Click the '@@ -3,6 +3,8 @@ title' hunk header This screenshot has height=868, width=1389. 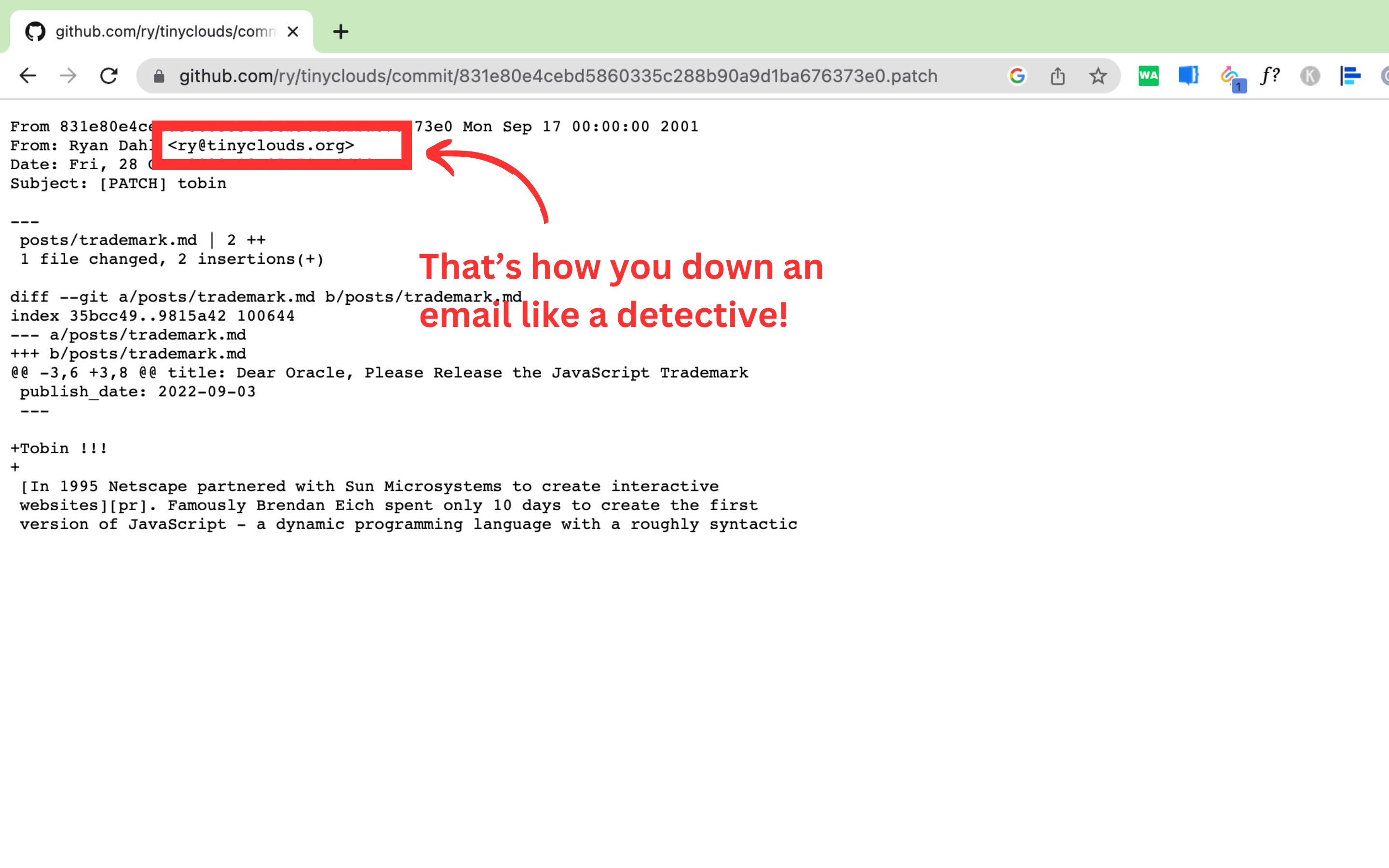[380, 373]
